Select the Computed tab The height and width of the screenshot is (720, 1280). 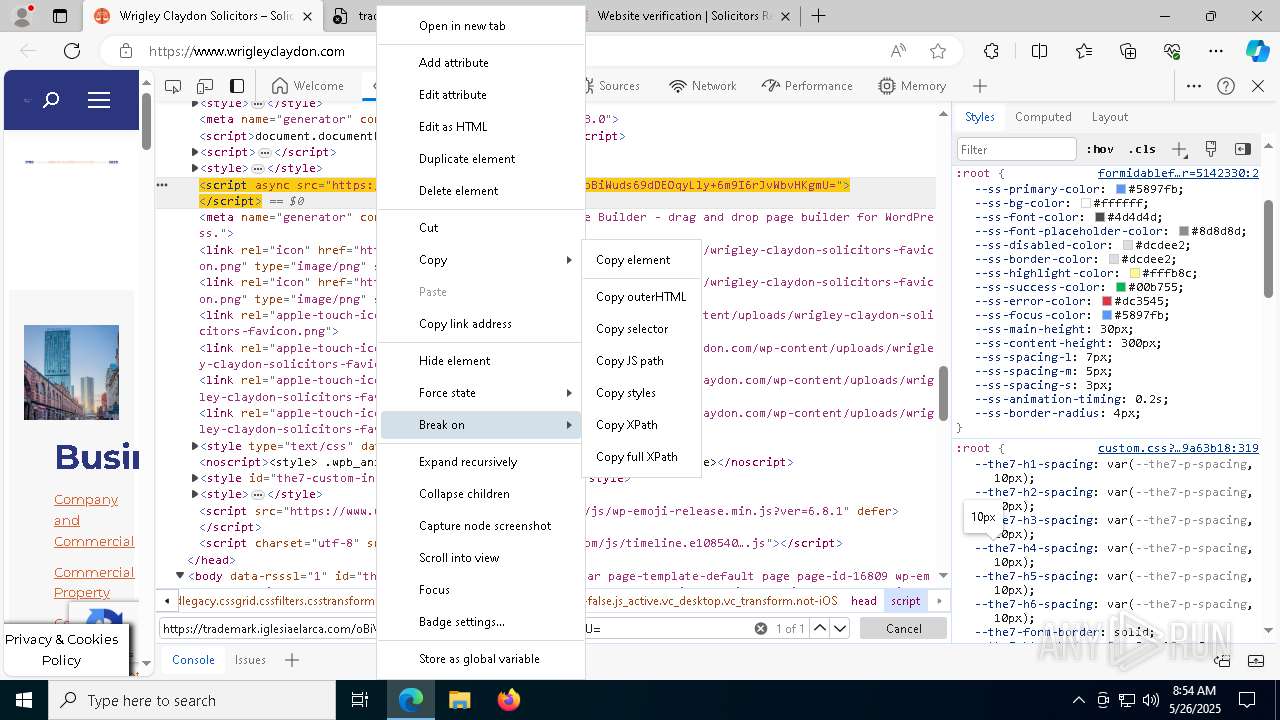tap(1043, 117)
